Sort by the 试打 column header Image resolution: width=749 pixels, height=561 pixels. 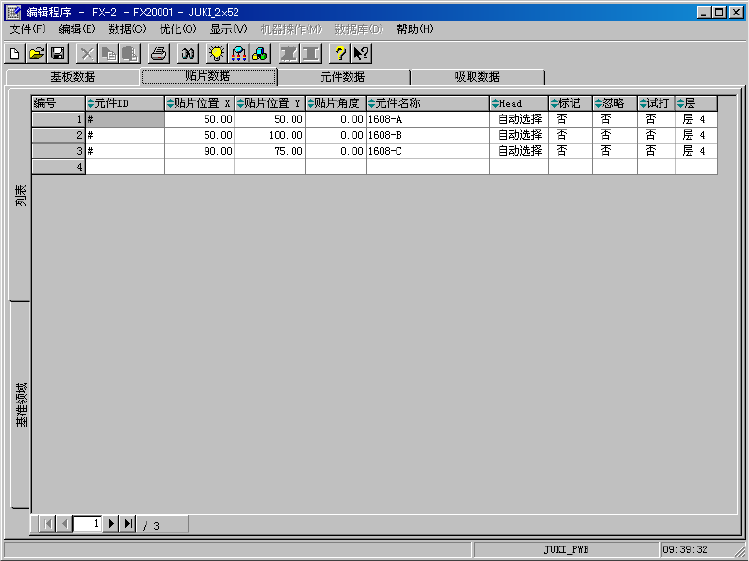(656, 103)
